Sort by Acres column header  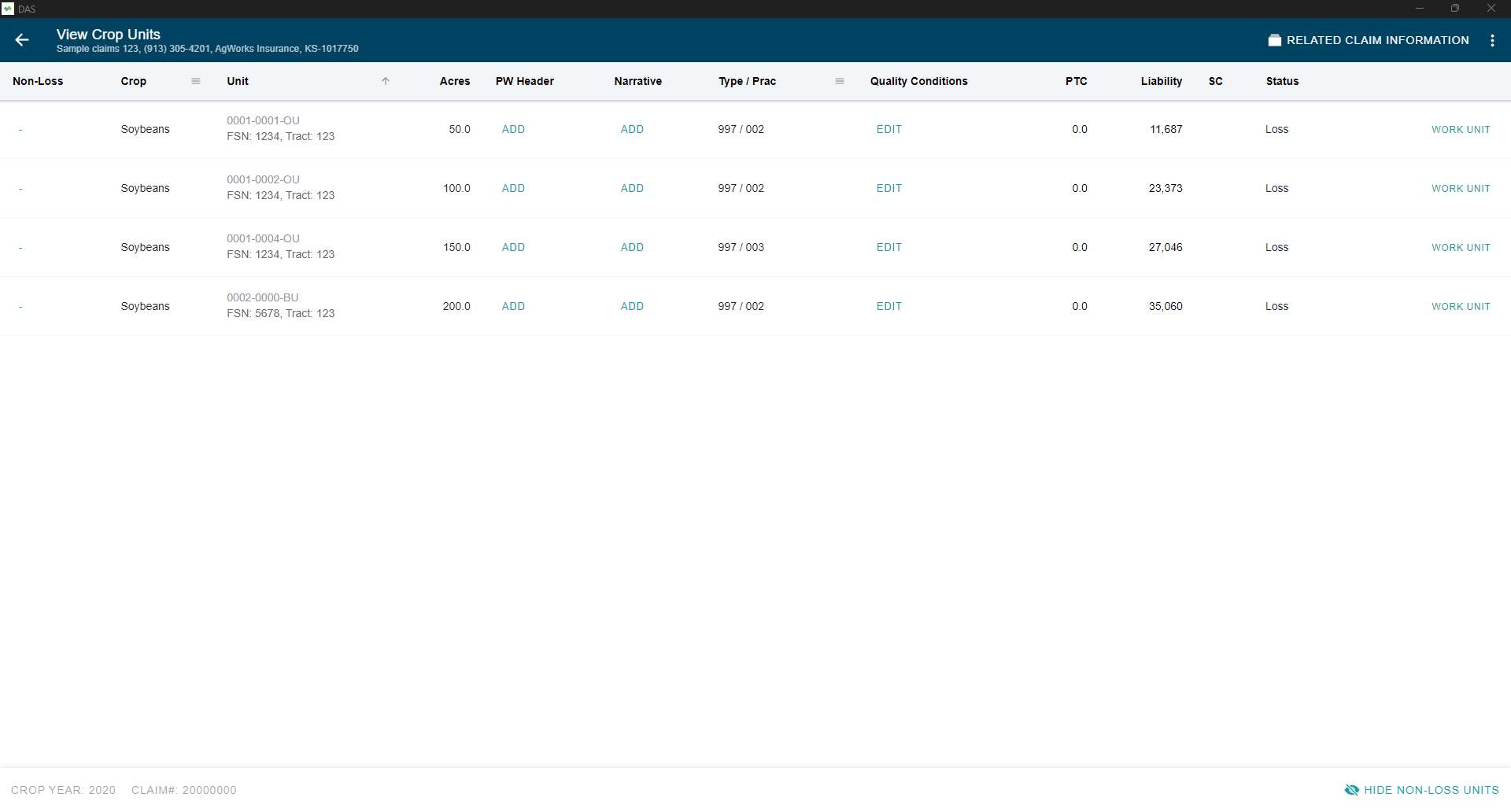pos(455,81)
